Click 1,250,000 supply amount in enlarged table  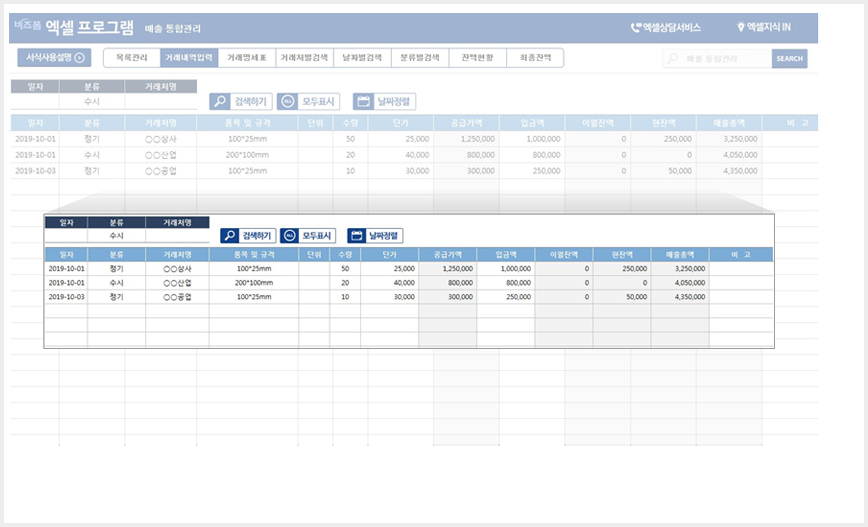tap(448, 268)
